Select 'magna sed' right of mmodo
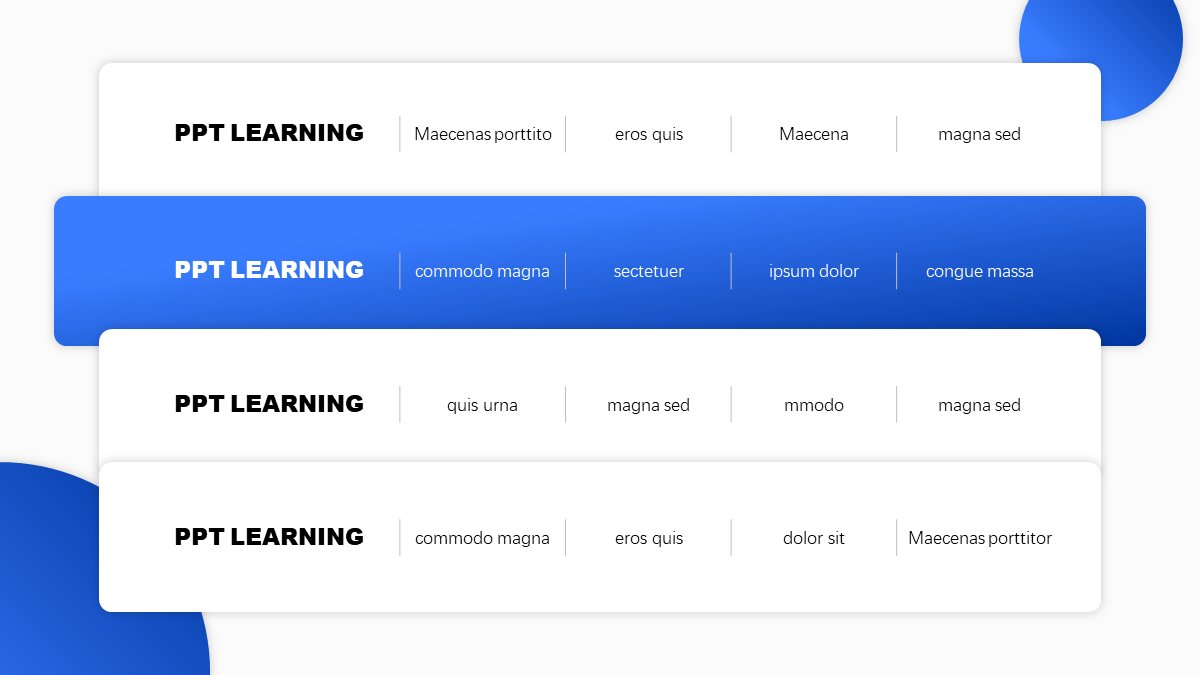The height and width of the screenshot is (675, 1200). [979, 405]
